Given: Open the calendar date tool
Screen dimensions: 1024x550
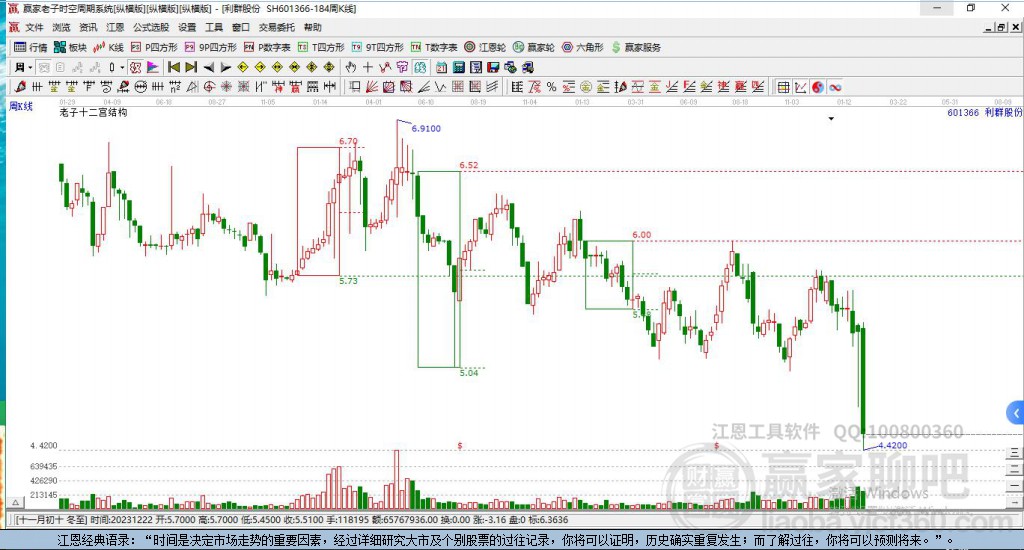Looking at the screenshot, I should 441,67.
